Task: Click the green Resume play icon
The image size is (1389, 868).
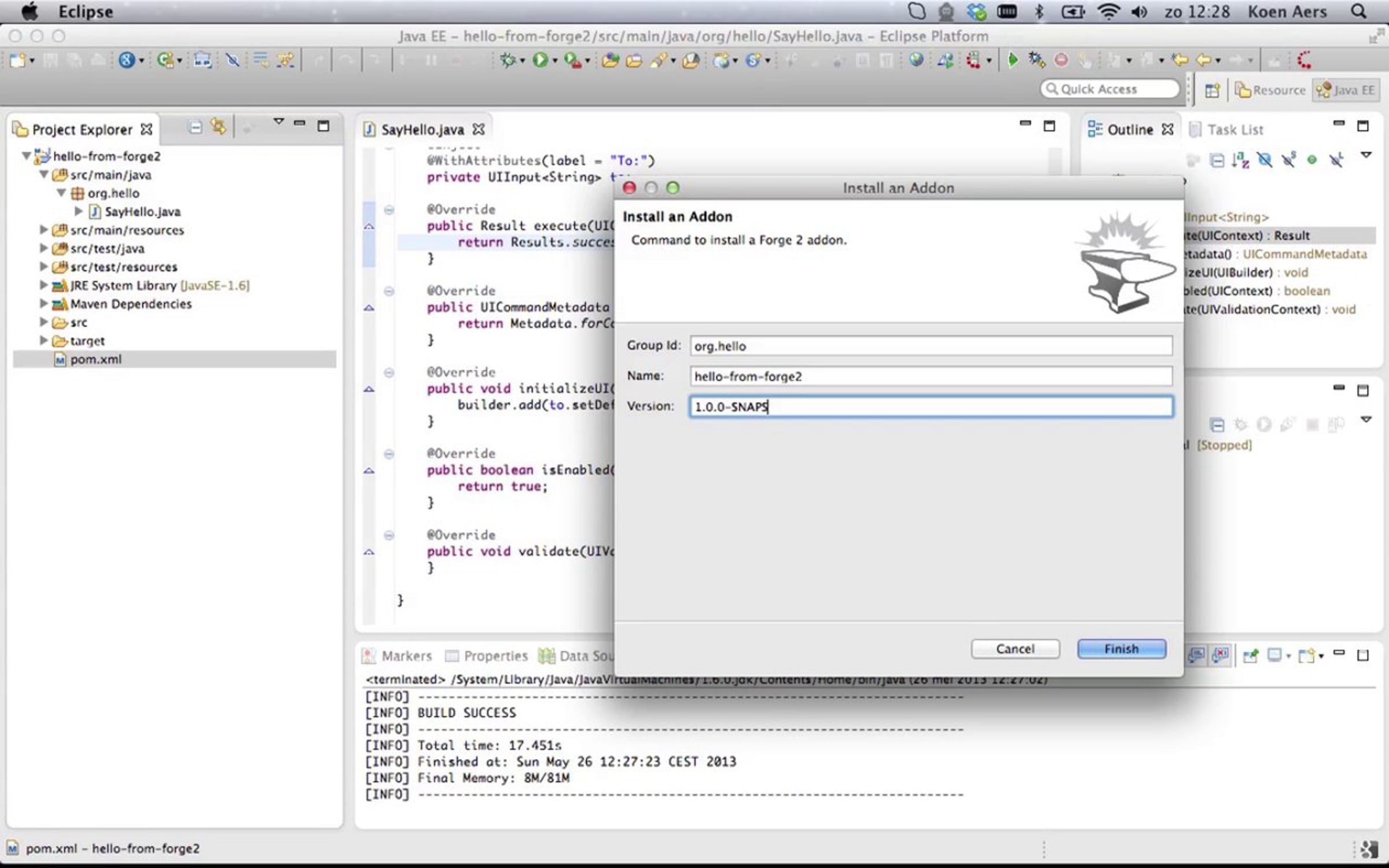Action: (1013, 60)
